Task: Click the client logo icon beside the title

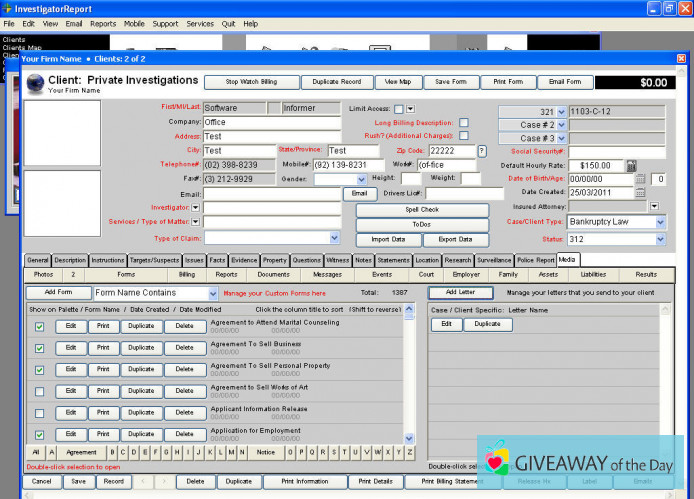Action: (35, 82)
